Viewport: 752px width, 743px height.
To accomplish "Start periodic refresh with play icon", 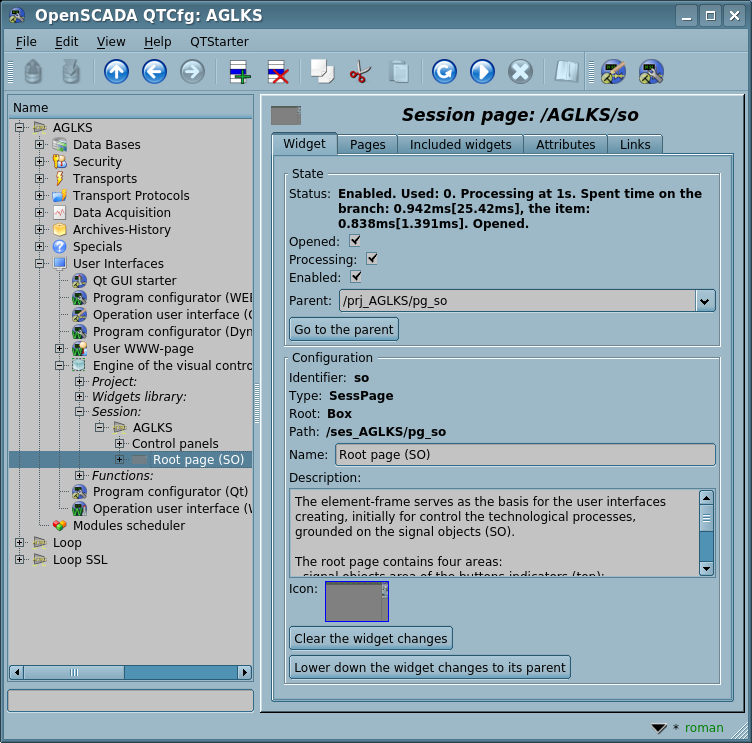I will coord(482,72).
